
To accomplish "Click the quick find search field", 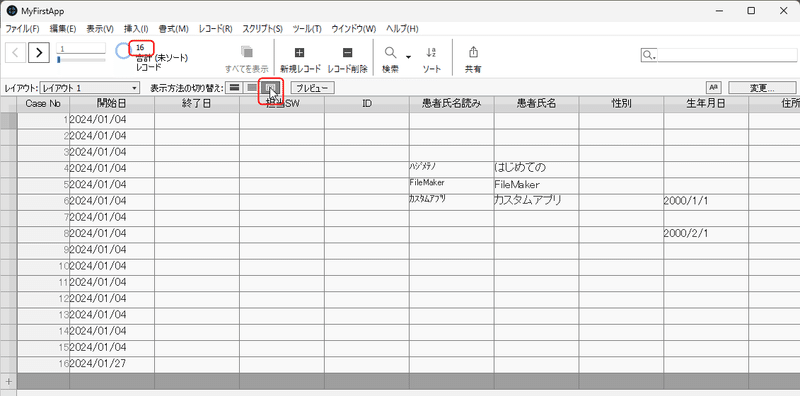I will click(x=726, y=55).
